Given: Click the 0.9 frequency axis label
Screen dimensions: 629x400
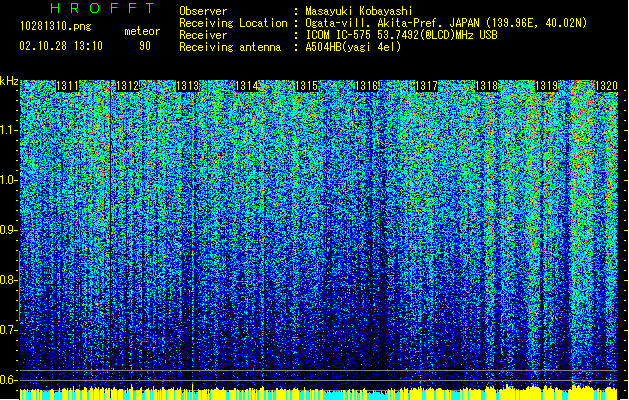Looking at the screenshot, I should pos(9,230).
